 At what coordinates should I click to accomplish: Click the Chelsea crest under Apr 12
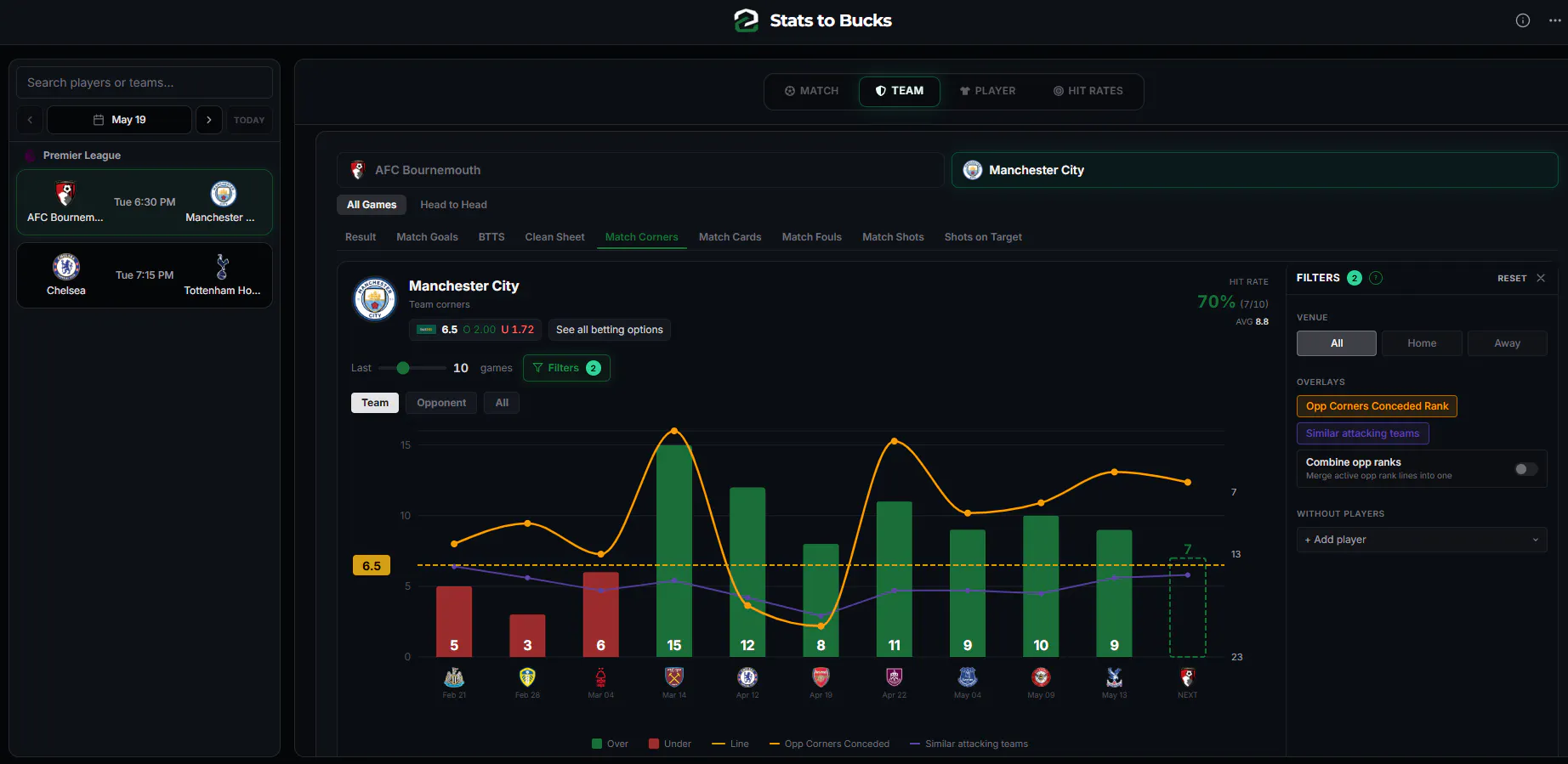(747, 677)
